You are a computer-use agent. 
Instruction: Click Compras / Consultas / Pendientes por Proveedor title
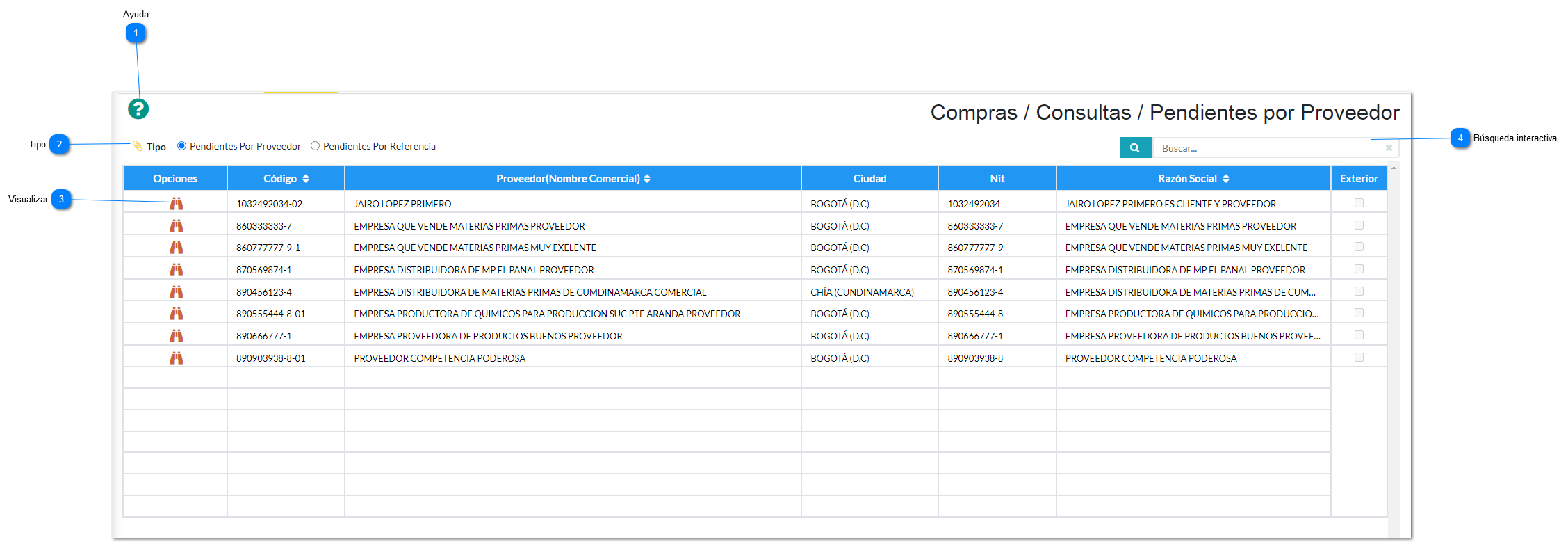click(x=1165, y=112)
